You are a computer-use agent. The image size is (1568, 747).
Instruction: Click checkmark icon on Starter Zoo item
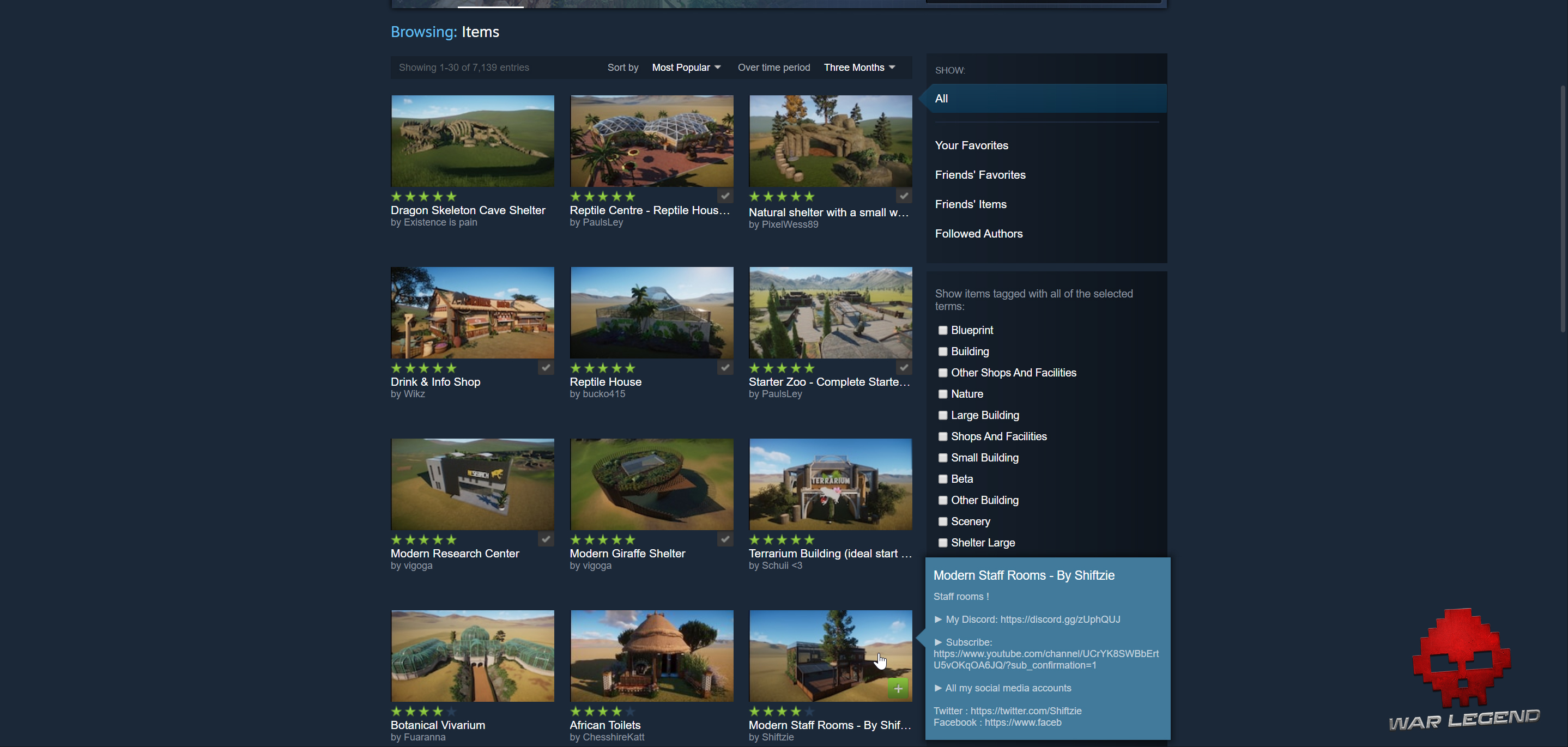[x=903, y=367]
